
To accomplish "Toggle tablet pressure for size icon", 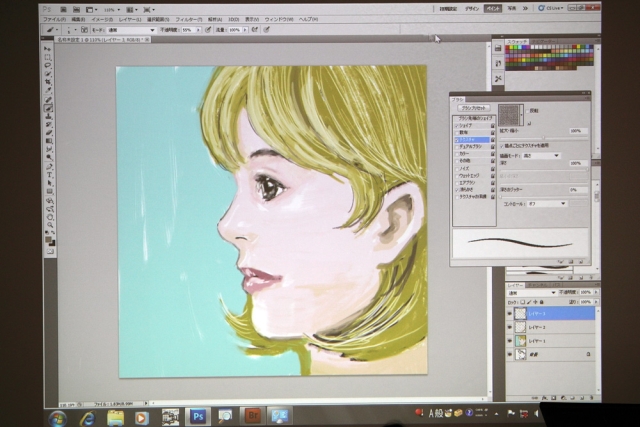I will [267, 29].
